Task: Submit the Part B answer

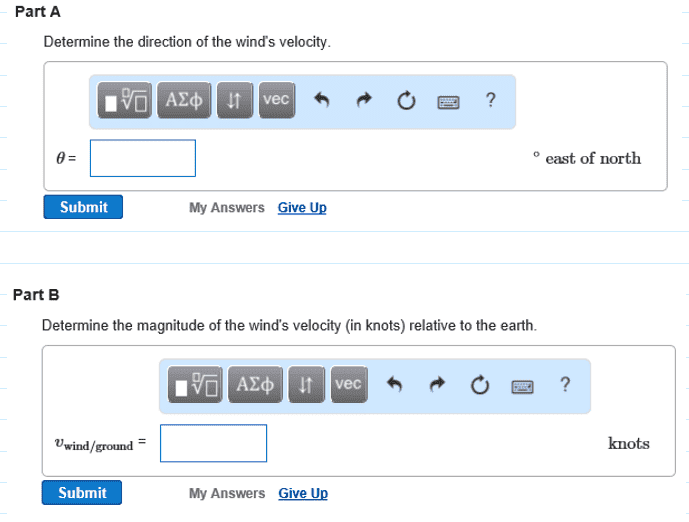Action: tap(82, 493)
